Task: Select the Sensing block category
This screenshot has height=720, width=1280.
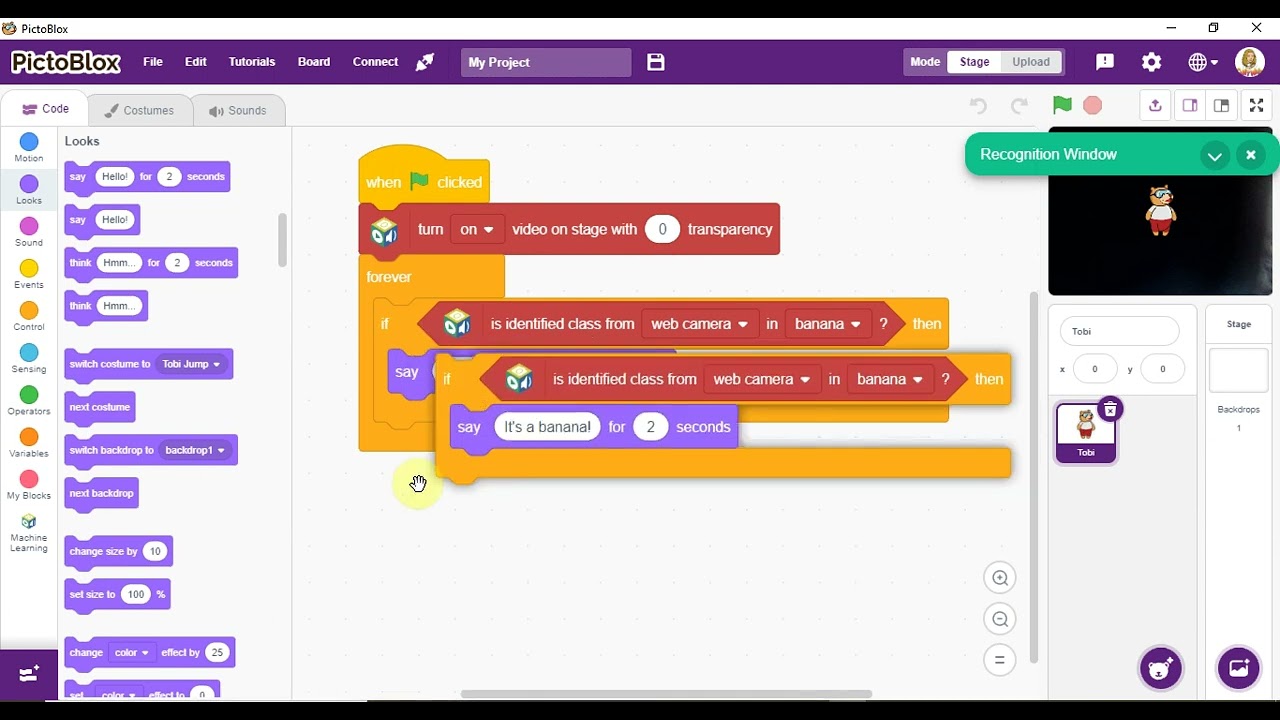Action: pyautogui.click(x=29, y=359)
